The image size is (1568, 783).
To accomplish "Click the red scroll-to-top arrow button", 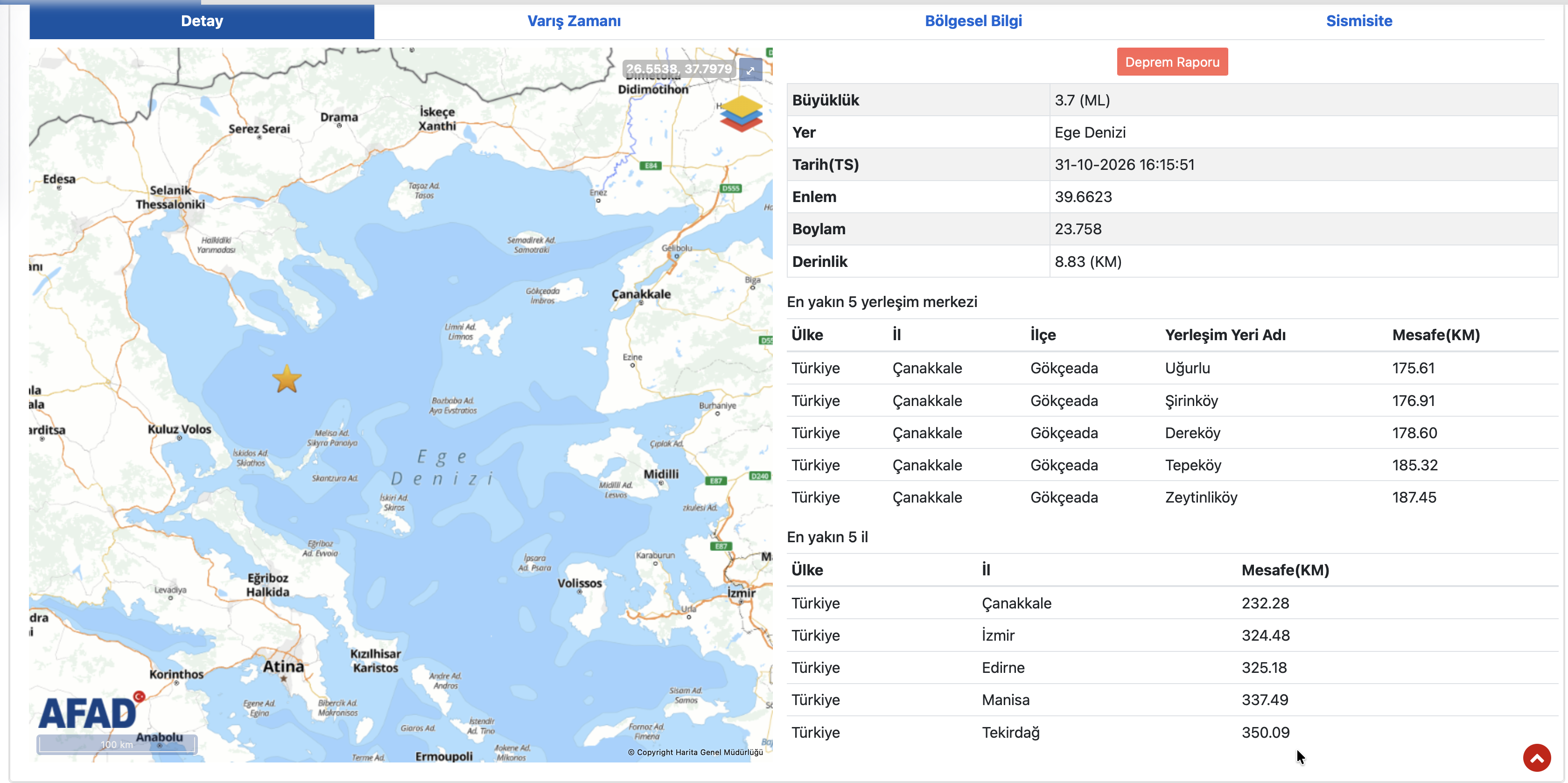I will 1536,757.
